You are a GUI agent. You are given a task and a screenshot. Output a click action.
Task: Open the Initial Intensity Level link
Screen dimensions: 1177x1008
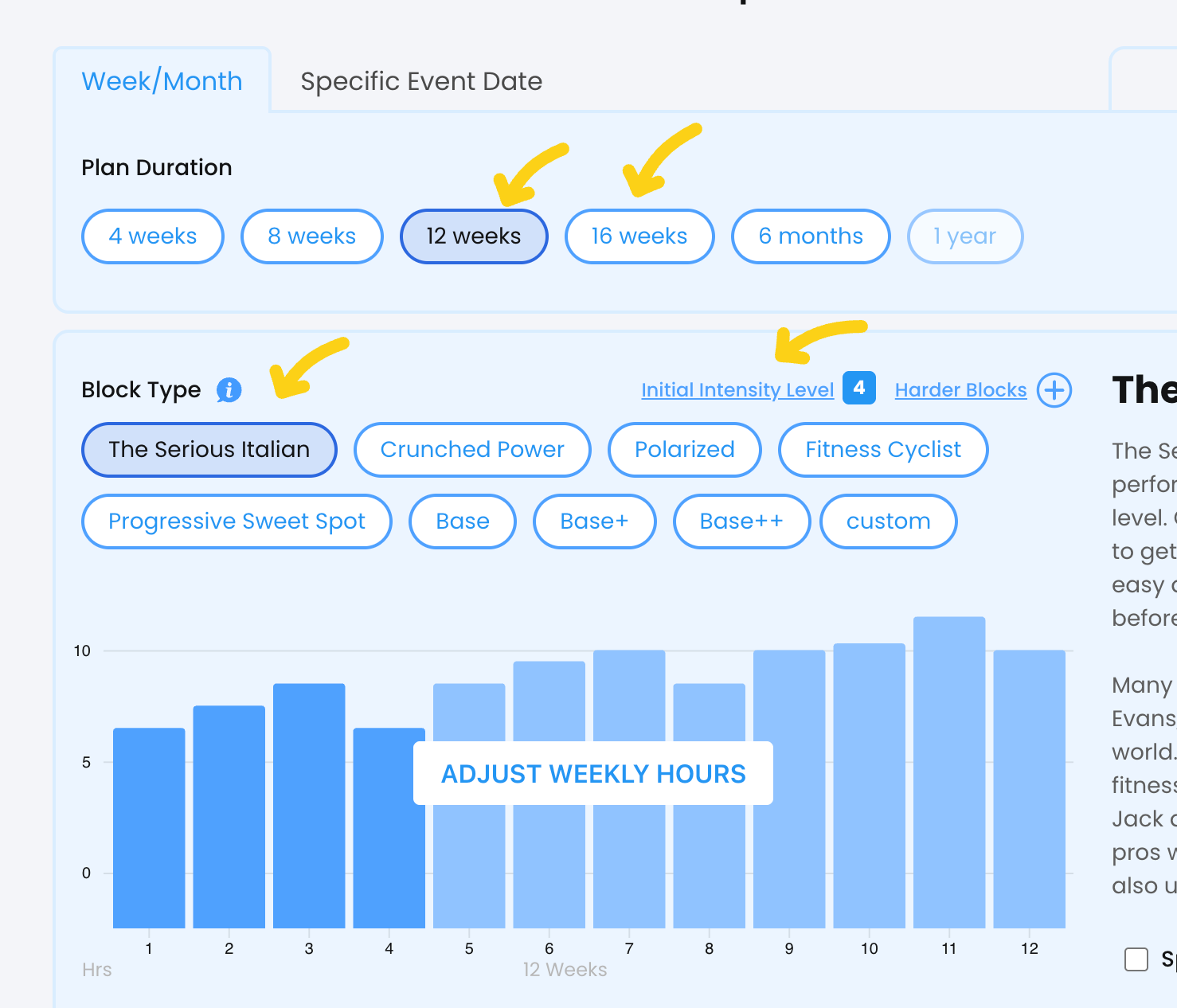pyautogui.click(x=737, y=390)
